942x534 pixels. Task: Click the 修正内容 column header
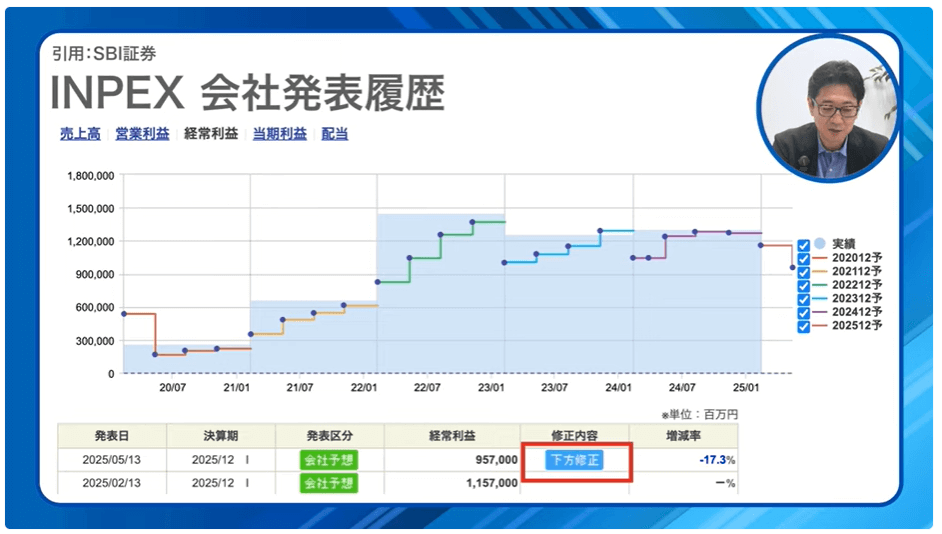[575, 436]
